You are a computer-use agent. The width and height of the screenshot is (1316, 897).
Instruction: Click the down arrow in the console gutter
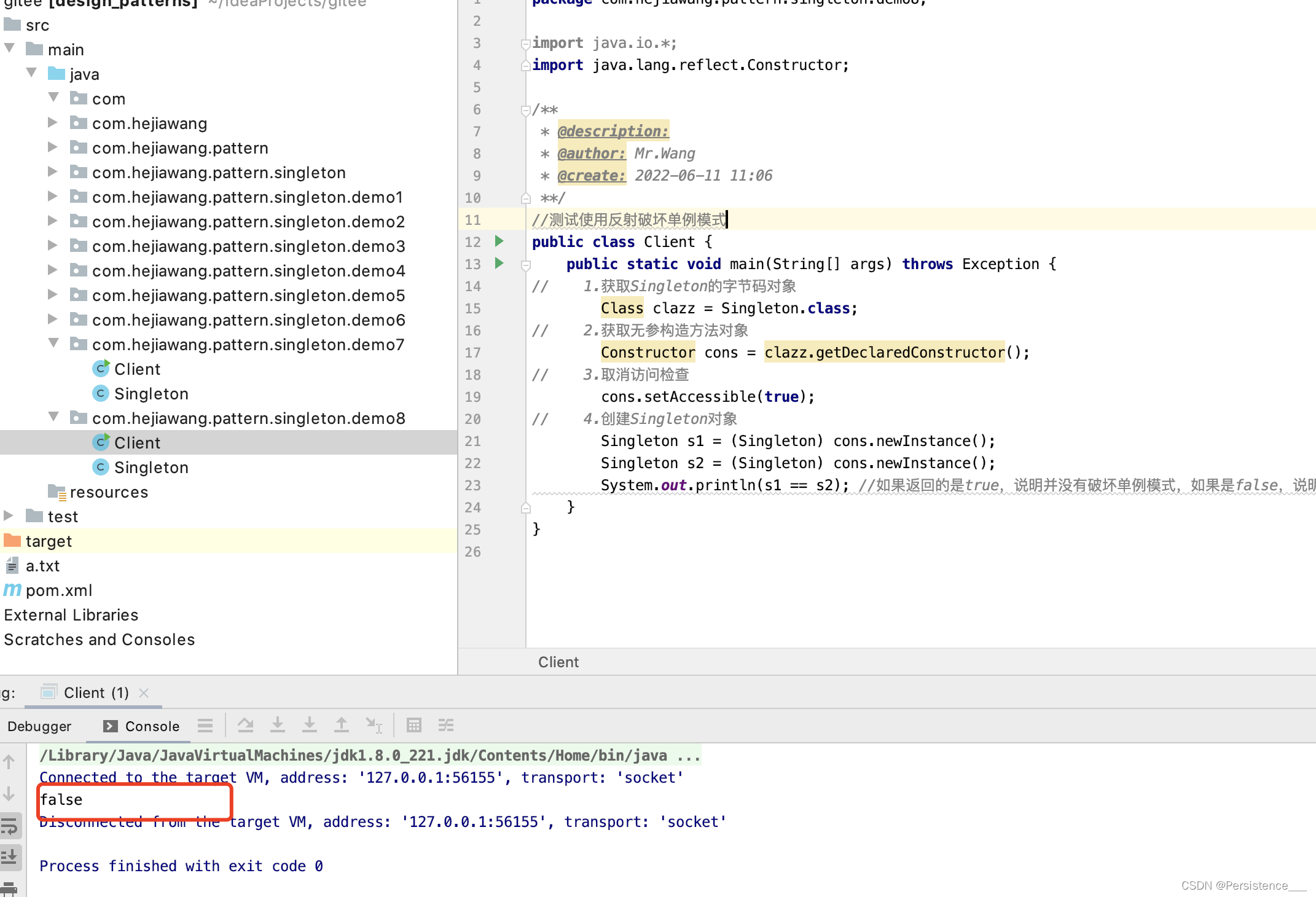pos(9,794)
